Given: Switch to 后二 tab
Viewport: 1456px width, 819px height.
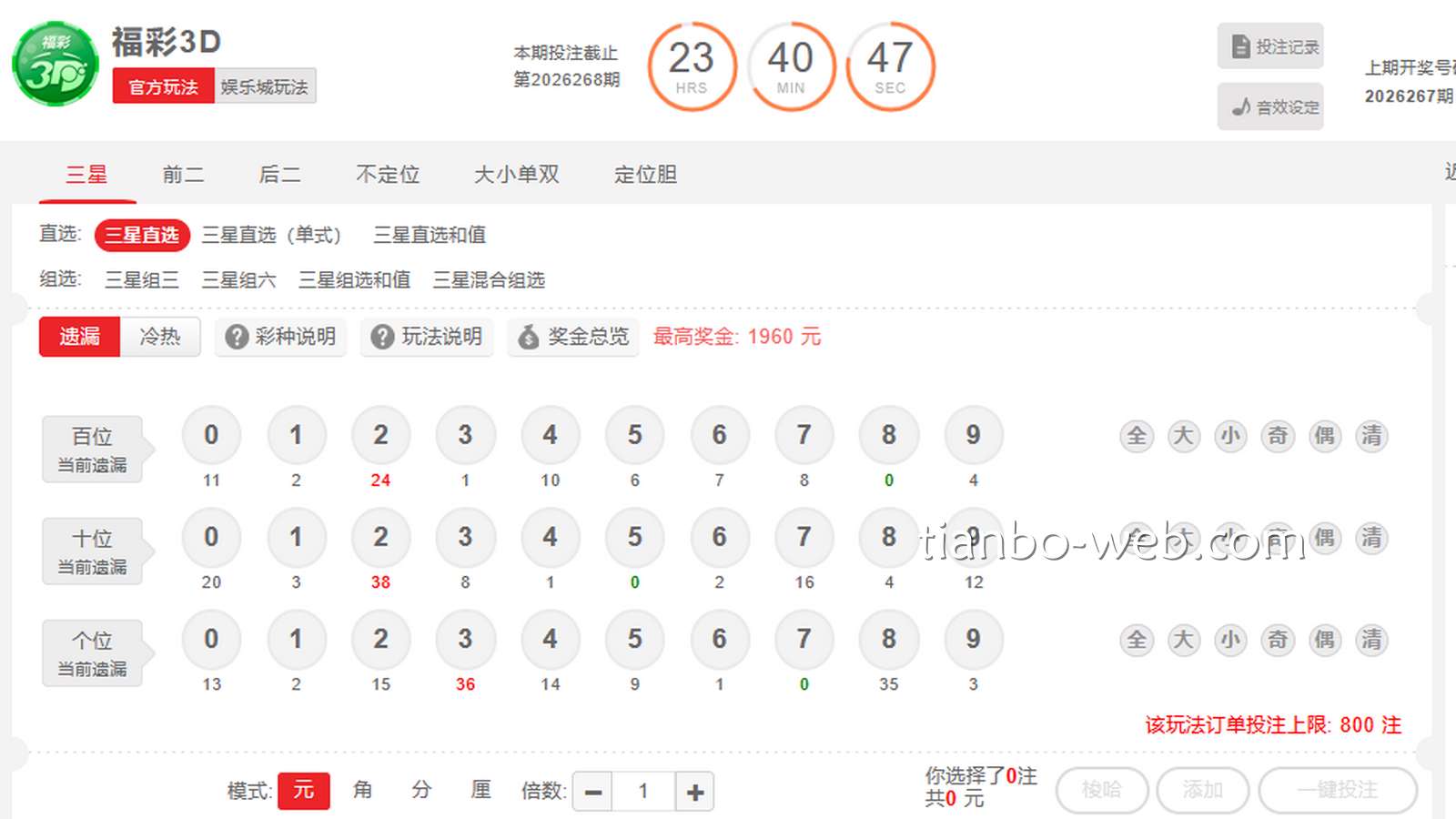Looking at the screenshot, I should pos(279,174).
